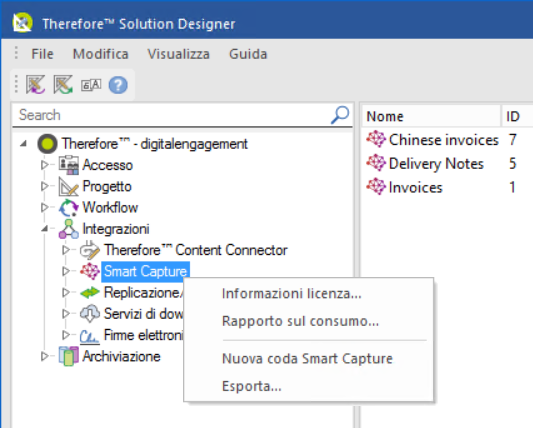533x428 pixels.
Task: Expand the Accesso tree node
Action: point(45,165)
